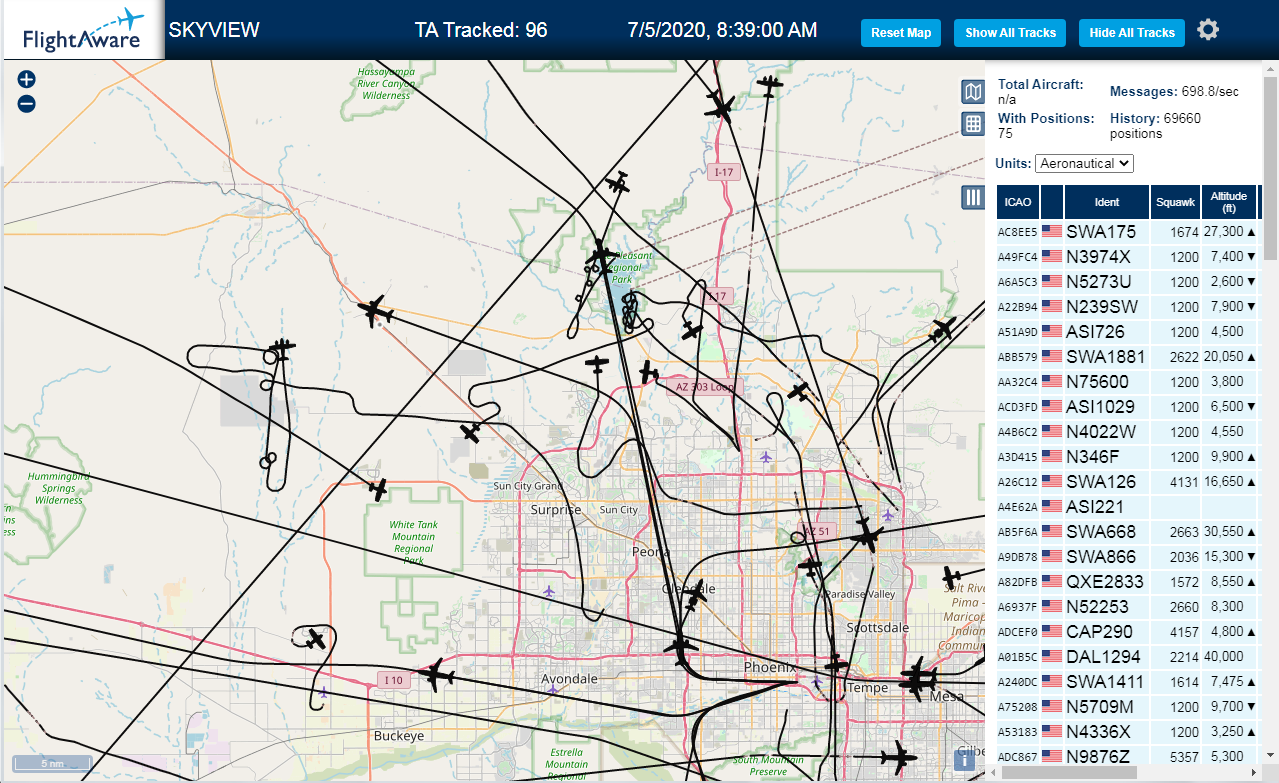The image size is (1279, 783).
Task: Select the aircraft circling northwest of Buckeye
Action: pyautogui.click(x=316, y=638)
